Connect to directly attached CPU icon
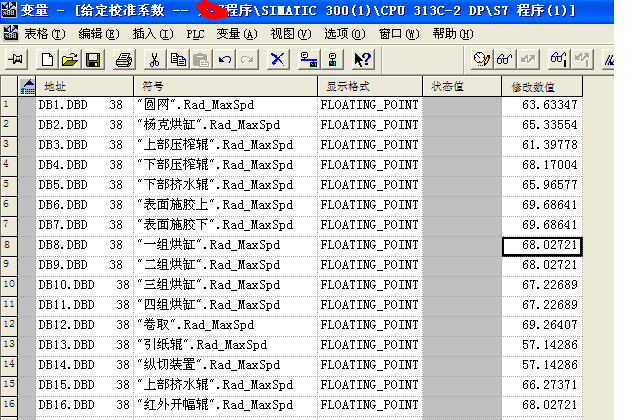The width and height of the screenshot is (640, 420). (332, 60)
